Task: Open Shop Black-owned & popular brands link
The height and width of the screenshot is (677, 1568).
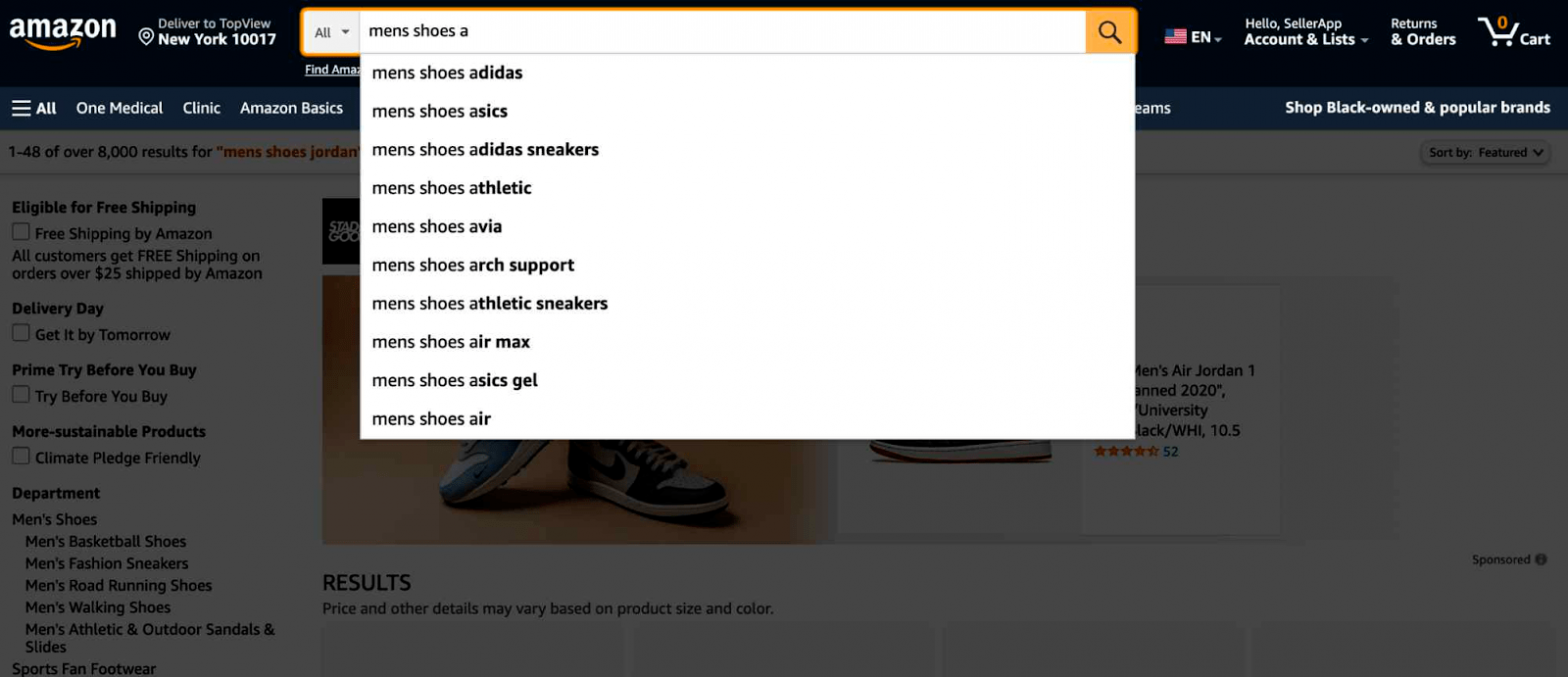Action: tap(1416, 107)
